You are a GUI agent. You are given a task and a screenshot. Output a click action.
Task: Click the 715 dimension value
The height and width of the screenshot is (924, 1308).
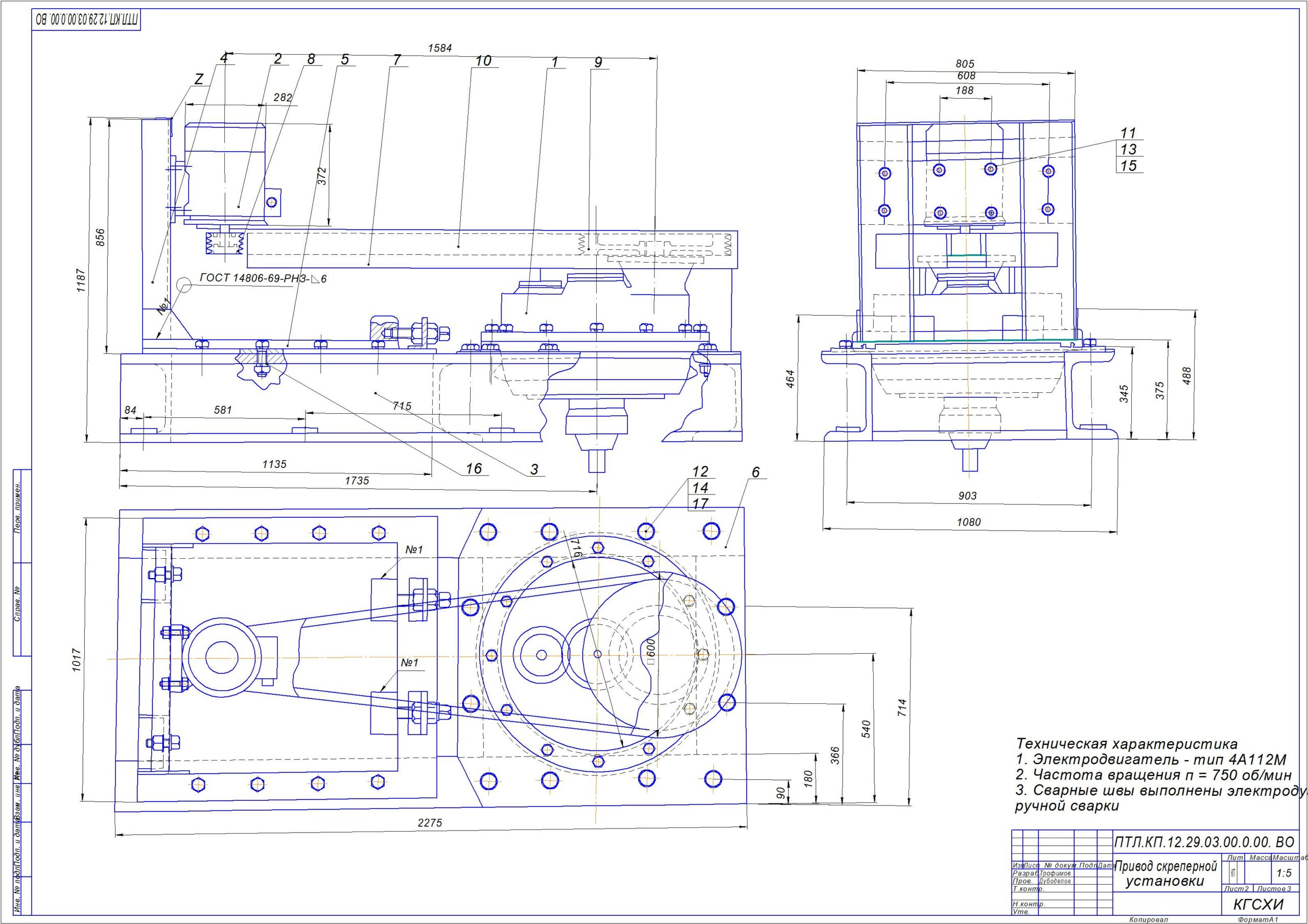[402, 406]
